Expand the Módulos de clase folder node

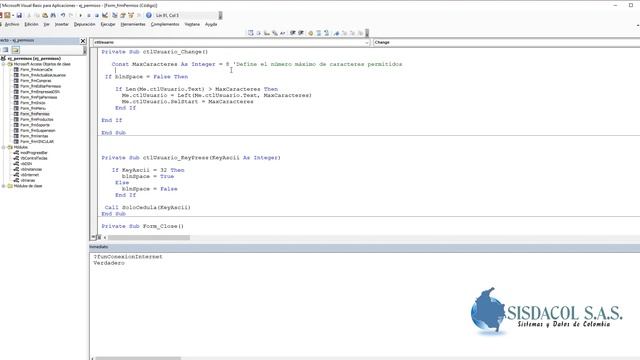pyautogui.click(x=4, y=186)
